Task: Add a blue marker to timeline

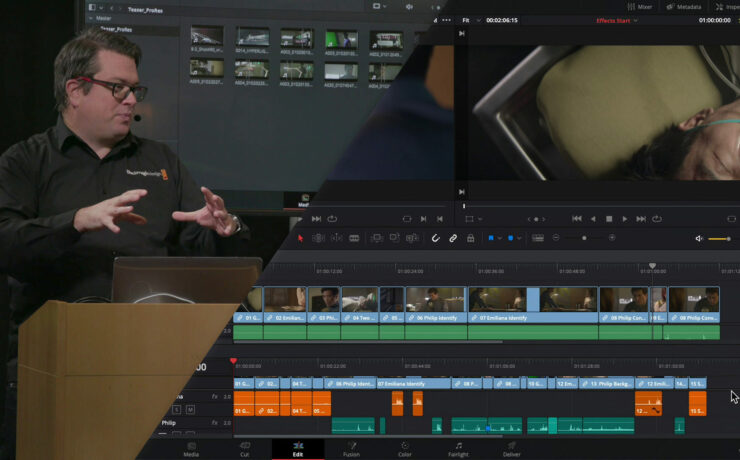Action: click(x=511, y=238)
